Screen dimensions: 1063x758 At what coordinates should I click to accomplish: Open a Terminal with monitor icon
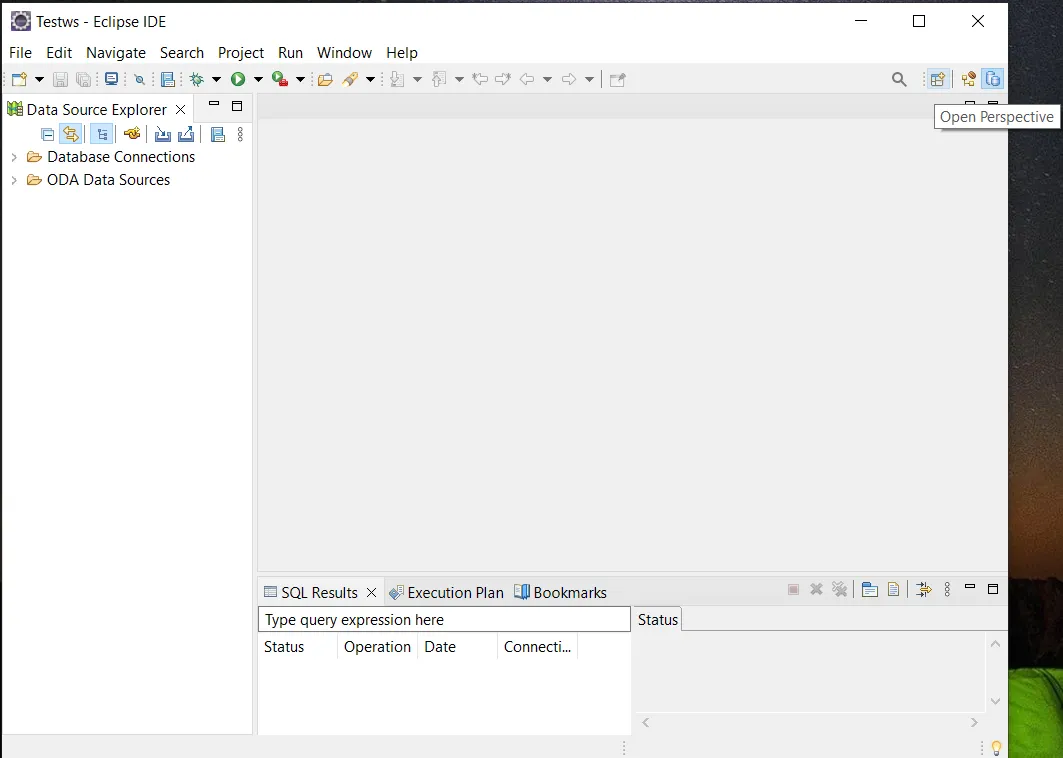tap(112, 79)
